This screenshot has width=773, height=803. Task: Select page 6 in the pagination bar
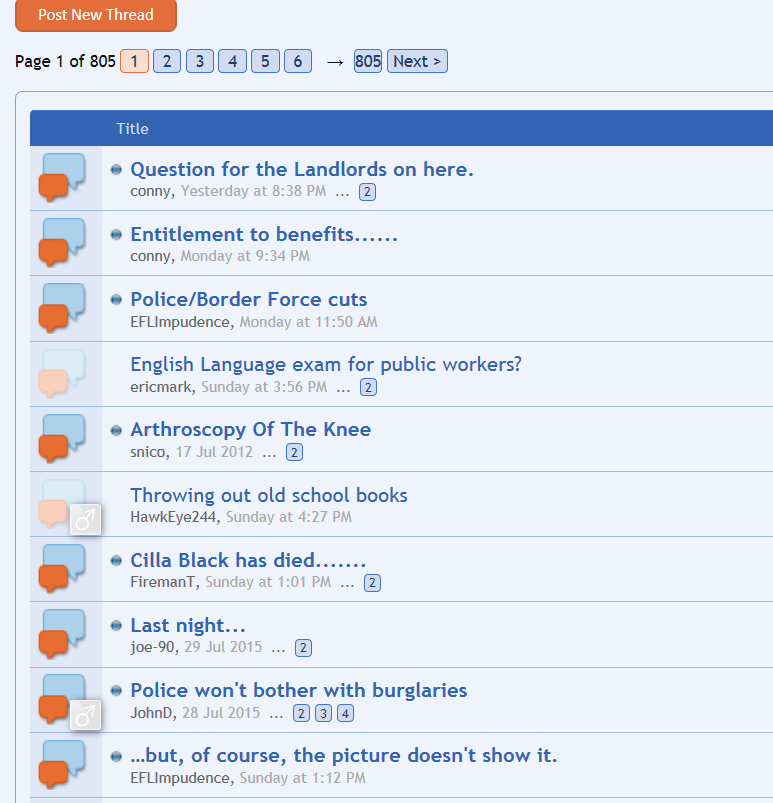click(297, 61)
